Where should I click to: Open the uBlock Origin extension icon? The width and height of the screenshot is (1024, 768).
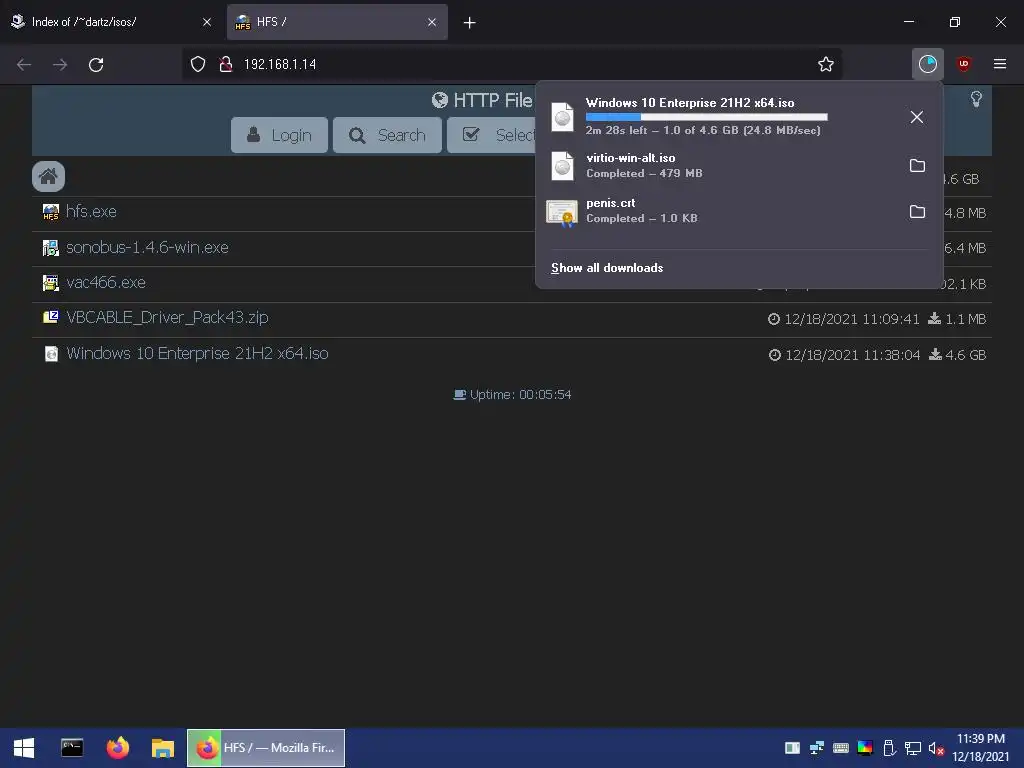tap(963, 64)
